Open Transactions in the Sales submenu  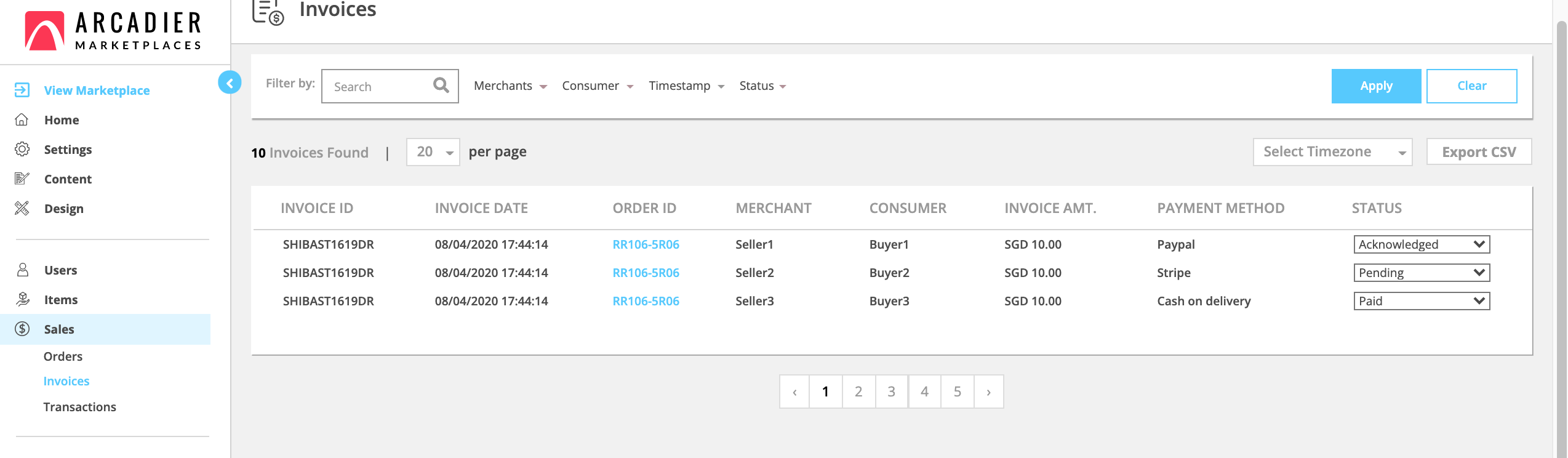tap(79, 407)
